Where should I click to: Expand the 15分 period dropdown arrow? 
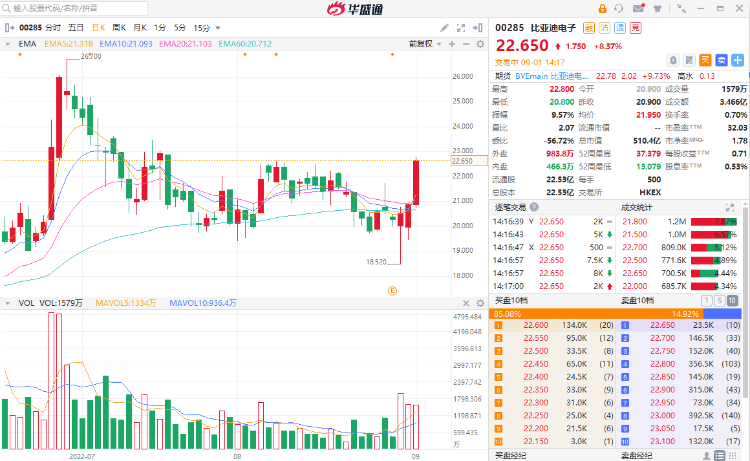(219, 28)
